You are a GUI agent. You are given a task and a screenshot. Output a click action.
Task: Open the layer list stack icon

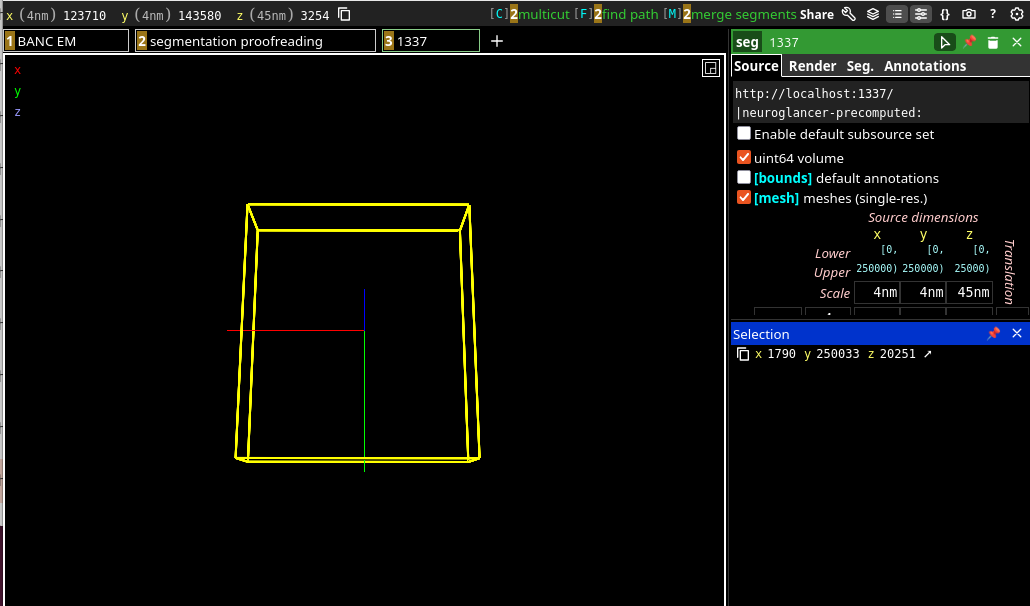coord(873,14)
